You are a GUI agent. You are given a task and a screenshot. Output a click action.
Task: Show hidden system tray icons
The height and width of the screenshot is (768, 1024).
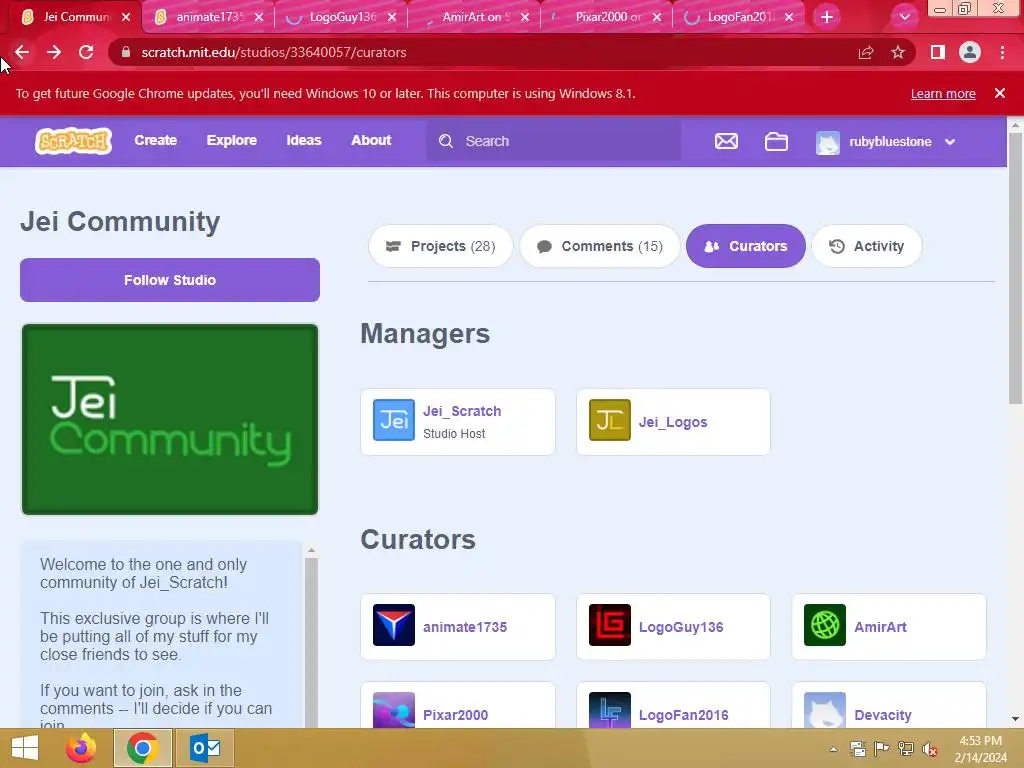[833, 750]
